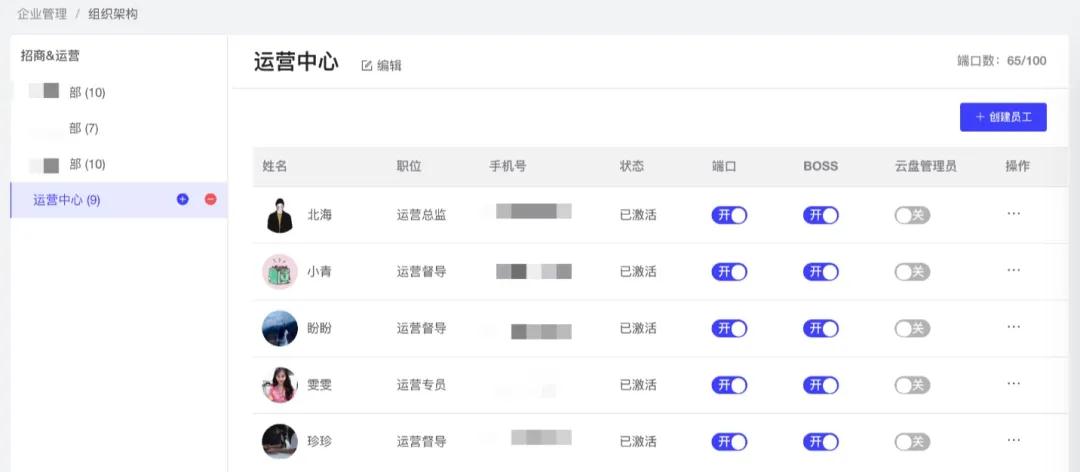Click the edit pencil icon next to 编辑

[366, 65]
